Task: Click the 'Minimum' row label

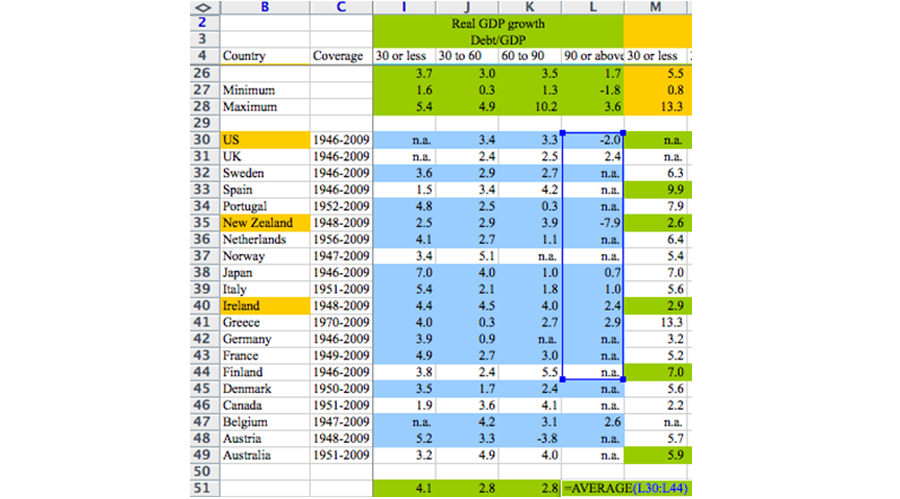Action: [x=265, y=90]
